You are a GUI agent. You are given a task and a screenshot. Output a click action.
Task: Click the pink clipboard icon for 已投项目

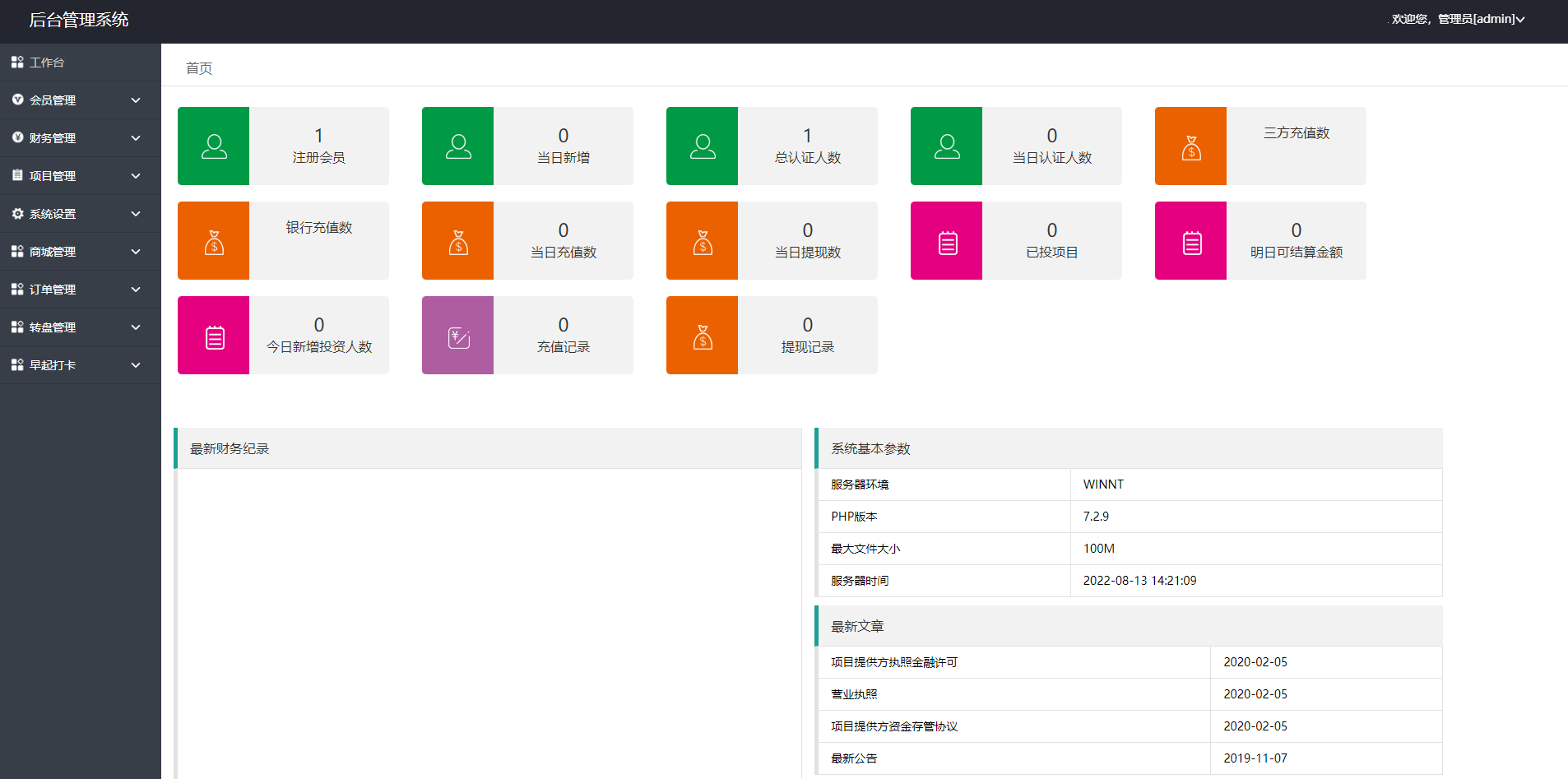947,242
